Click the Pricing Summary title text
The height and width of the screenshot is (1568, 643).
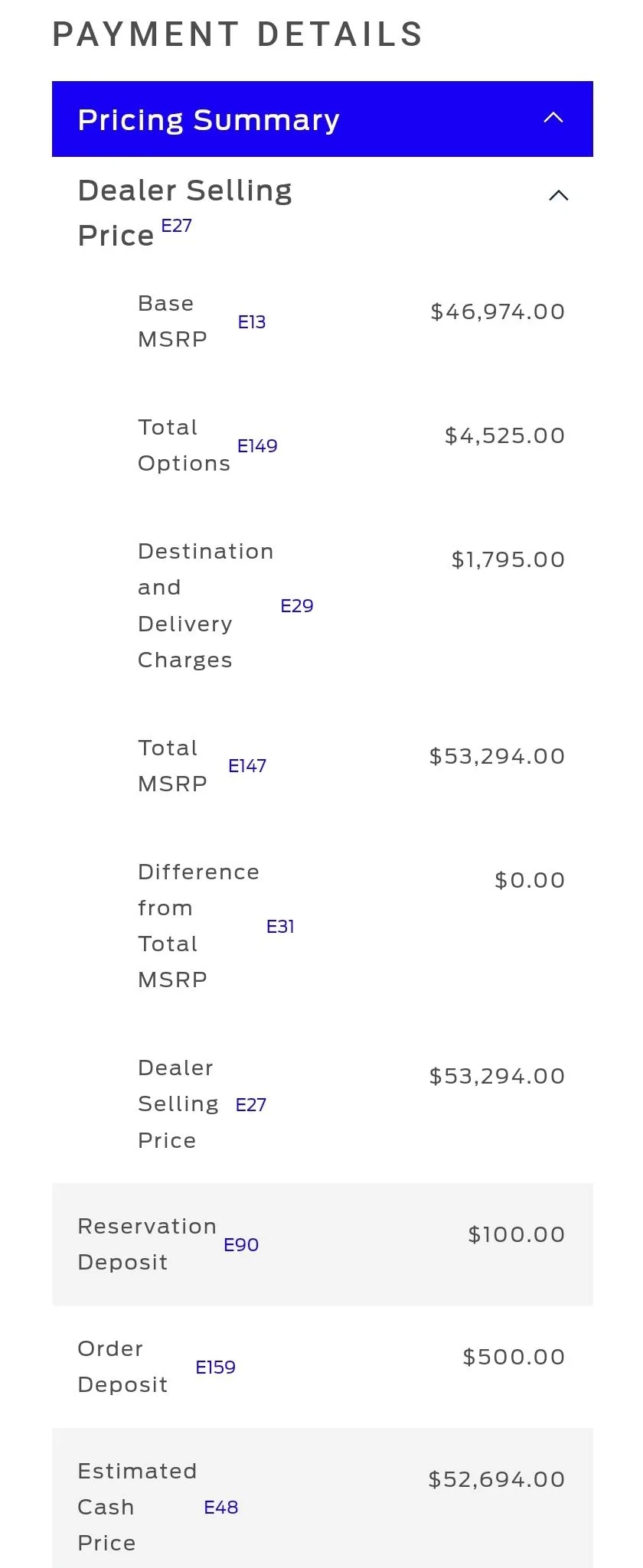[x=208, y=120]
